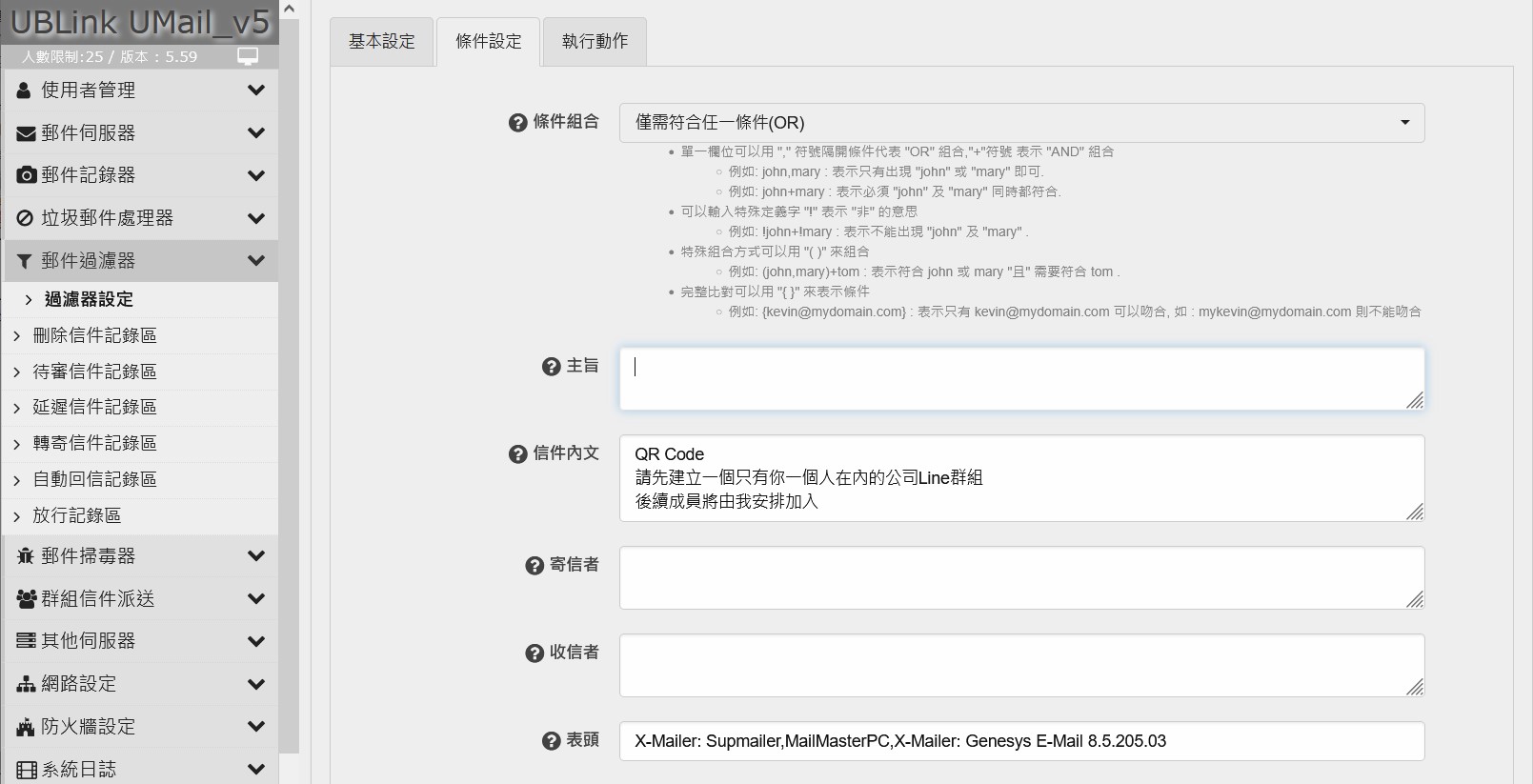Click the sidebar vertical scrollbar
The width and height of the screenshot is (1533, 784).
tap(290, 381)
